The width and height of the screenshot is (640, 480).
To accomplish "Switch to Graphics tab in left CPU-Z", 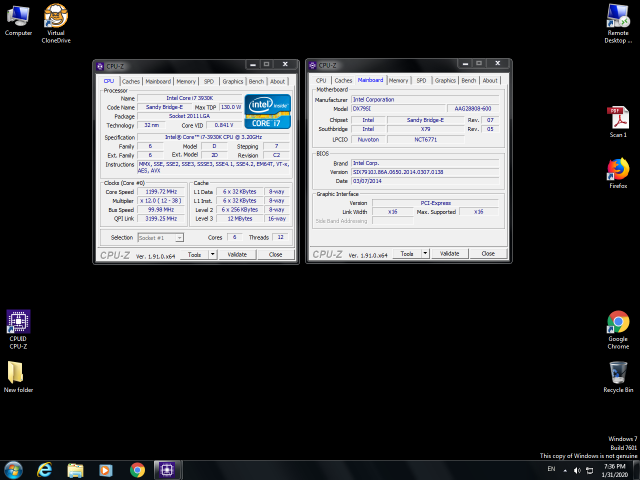I will coord(233,81).
